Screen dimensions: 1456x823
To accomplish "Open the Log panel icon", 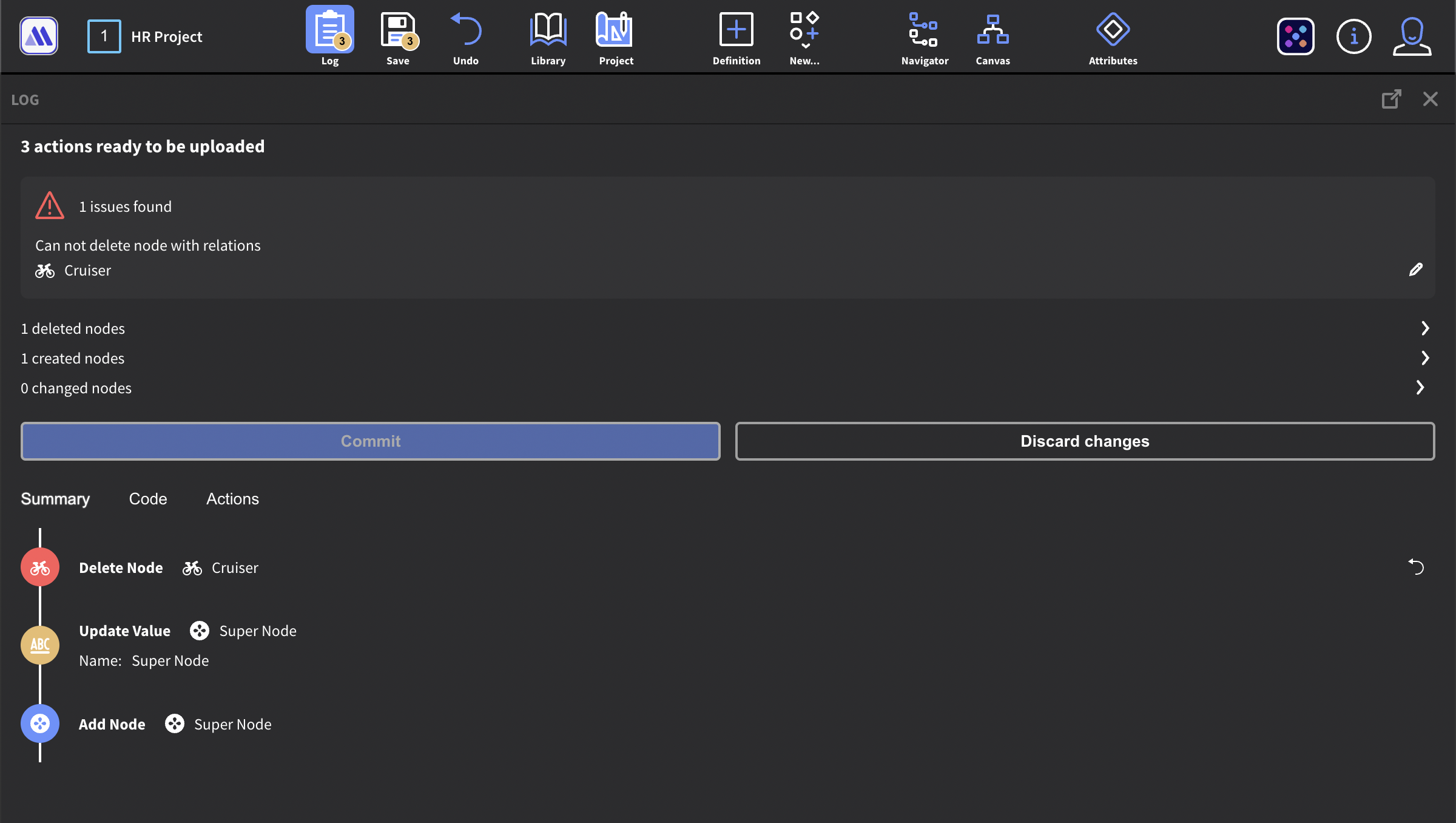I will (x=329, y=30).
